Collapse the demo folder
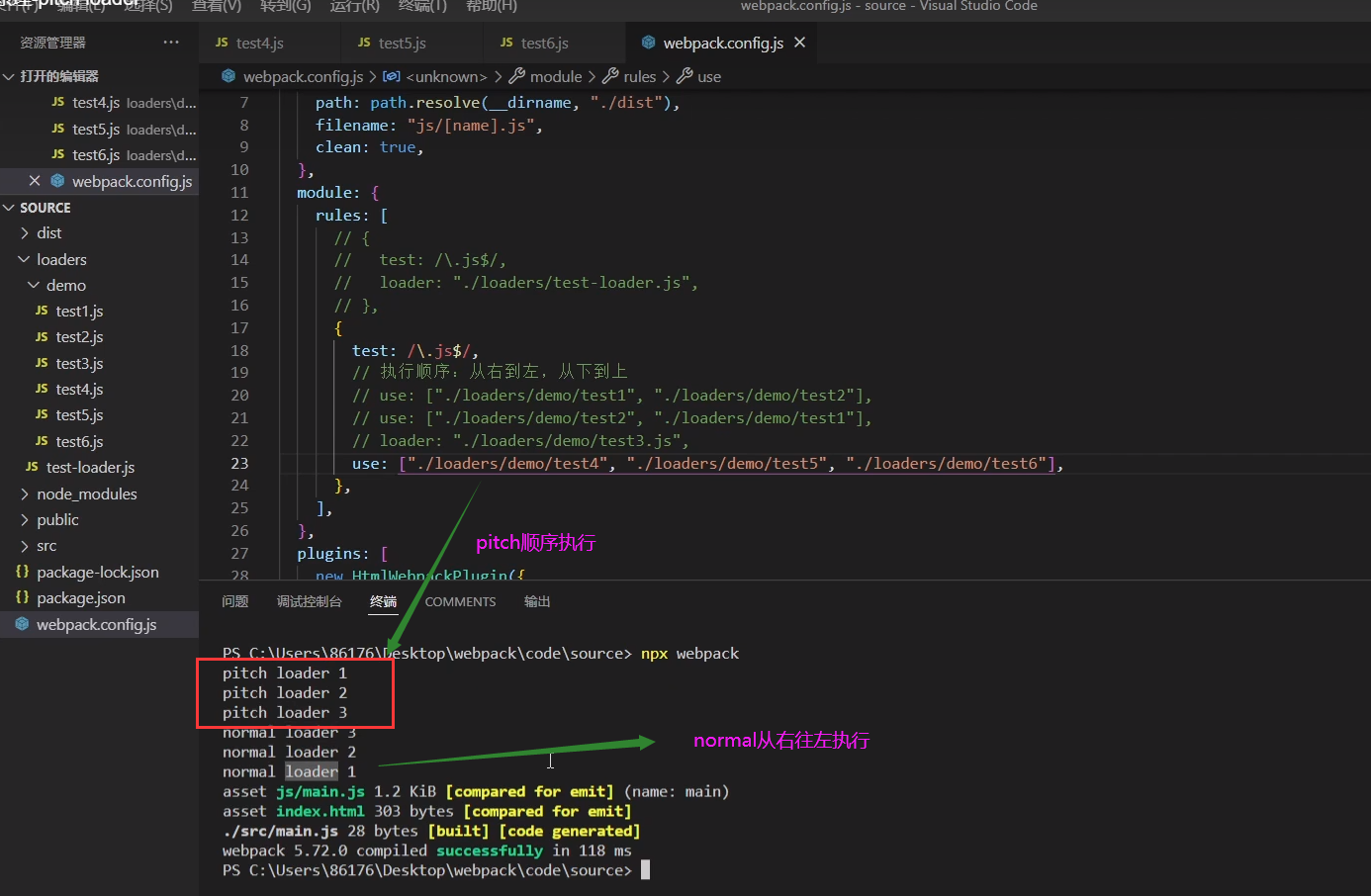Viewport: 1371px width, 896px height. [34, 285]
